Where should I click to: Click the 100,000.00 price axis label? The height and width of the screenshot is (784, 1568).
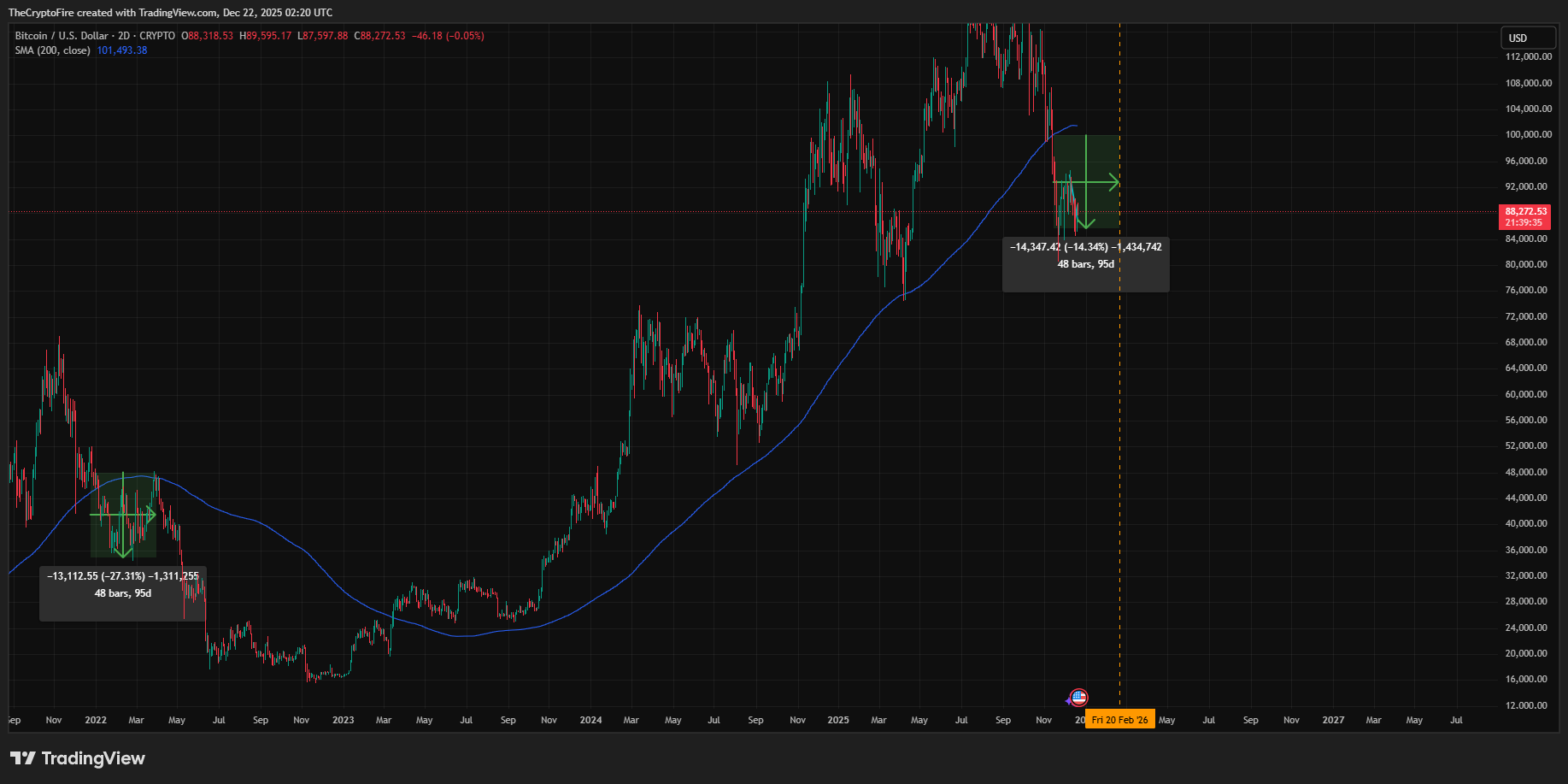(x=1529, y=134)
